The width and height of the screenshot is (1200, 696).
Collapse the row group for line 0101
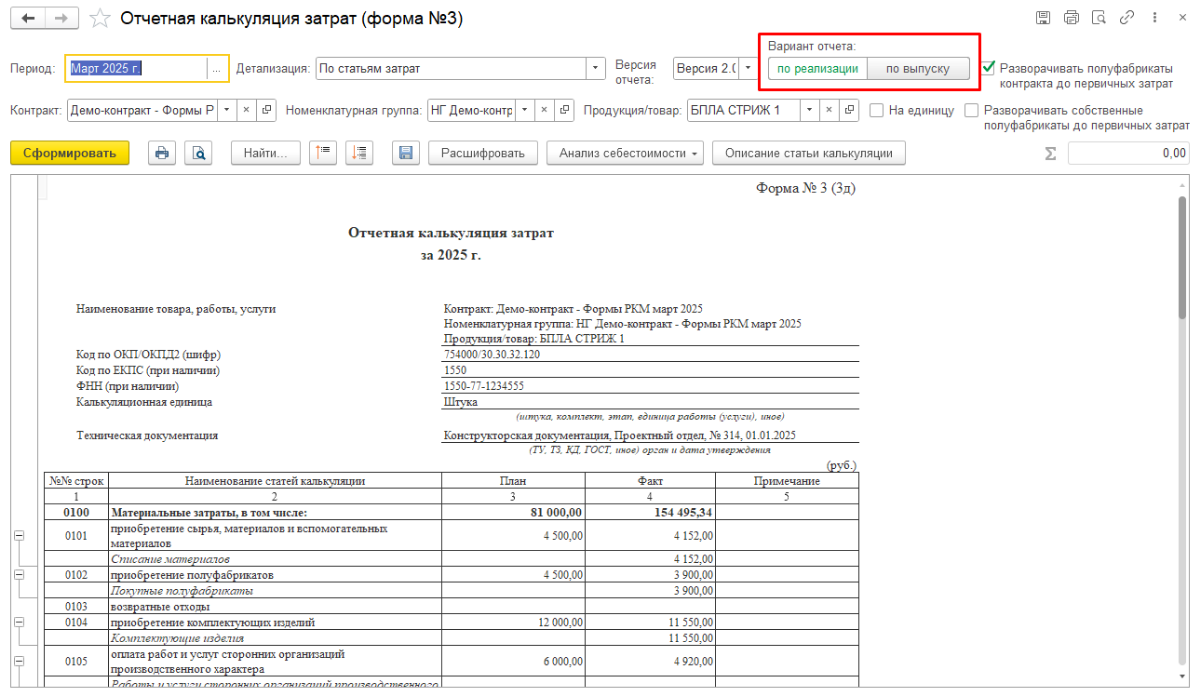pyautogui.click(x=18, y=537)
